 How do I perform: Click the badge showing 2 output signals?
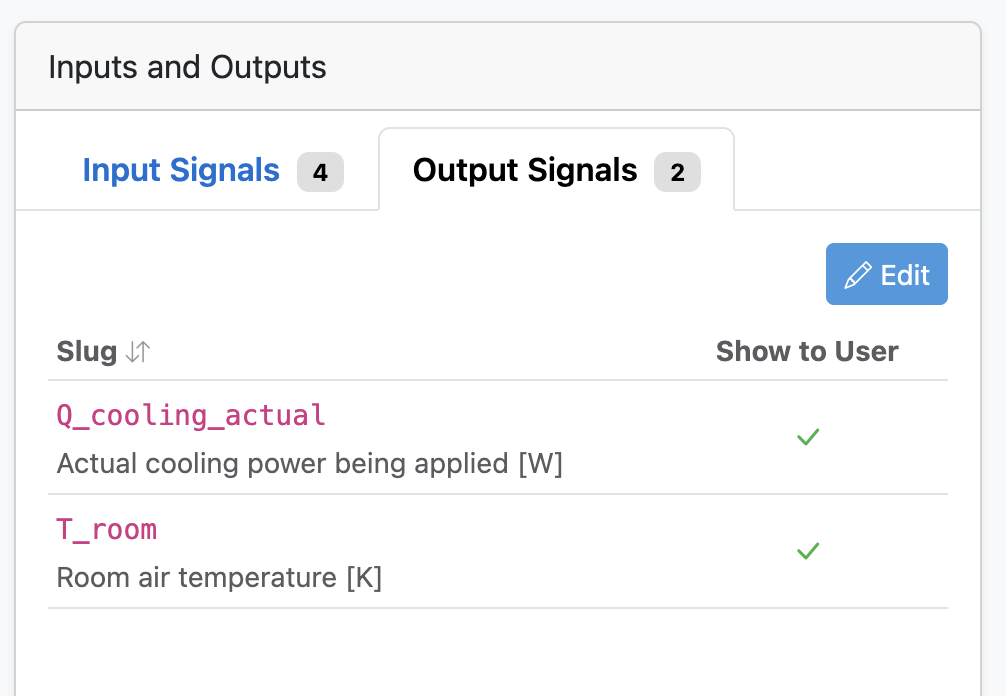click(677, 172)
